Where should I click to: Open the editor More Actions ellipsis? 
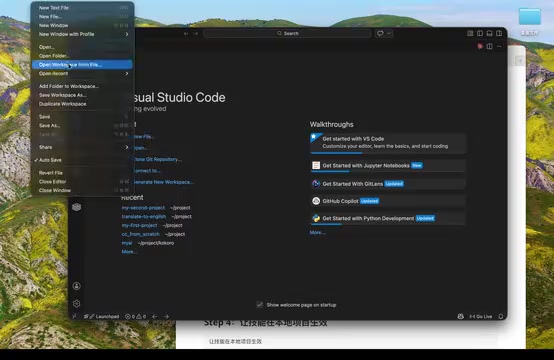499,46
